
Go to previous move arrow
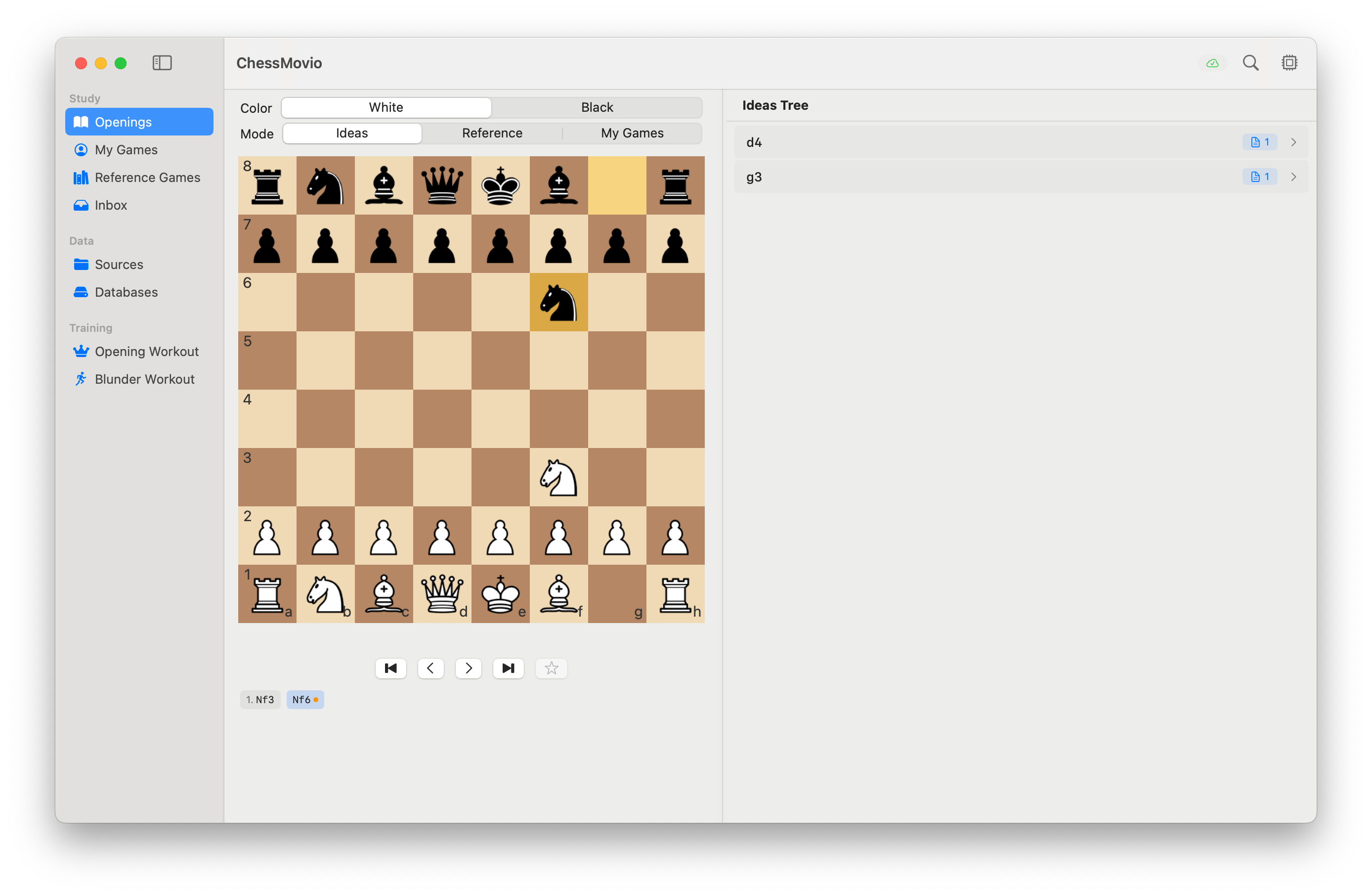[x=430, y=668]
